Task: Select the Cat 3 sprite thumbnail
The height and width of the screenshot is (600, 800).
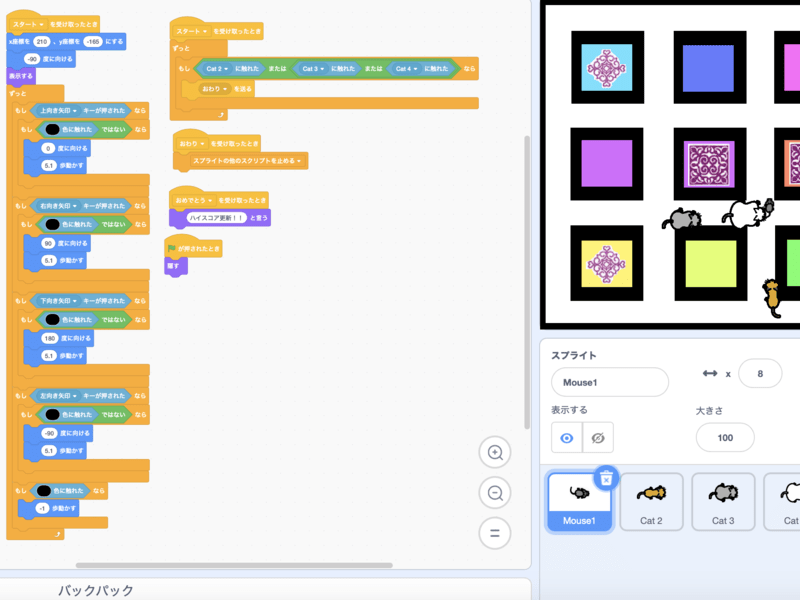Action: tap(723, 502)
